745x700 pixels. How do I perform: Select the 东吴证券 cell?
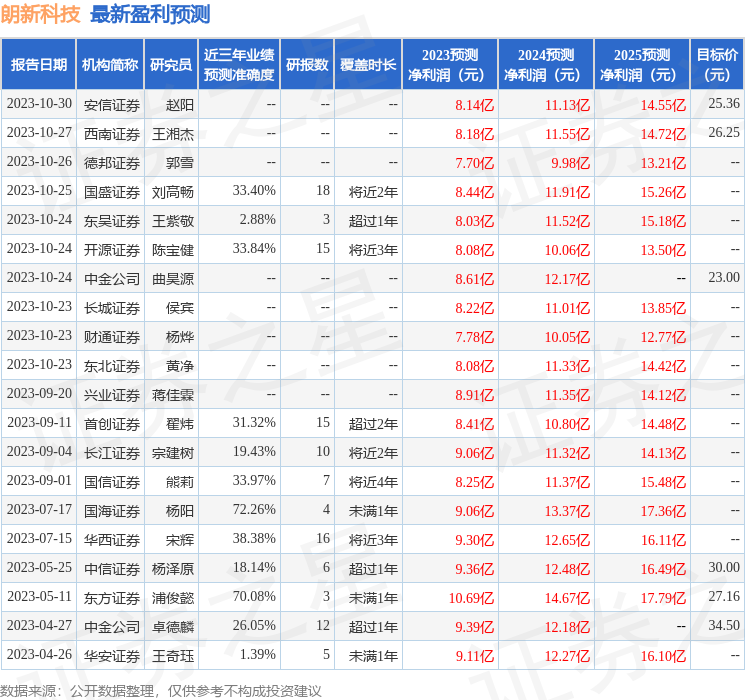point(112,221)
